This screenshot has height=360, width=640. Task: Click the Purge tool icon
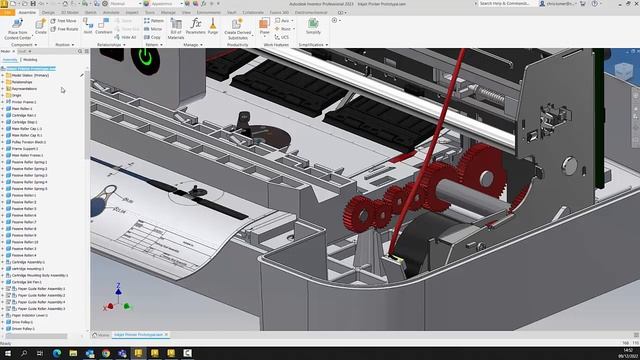coord(213,23)
